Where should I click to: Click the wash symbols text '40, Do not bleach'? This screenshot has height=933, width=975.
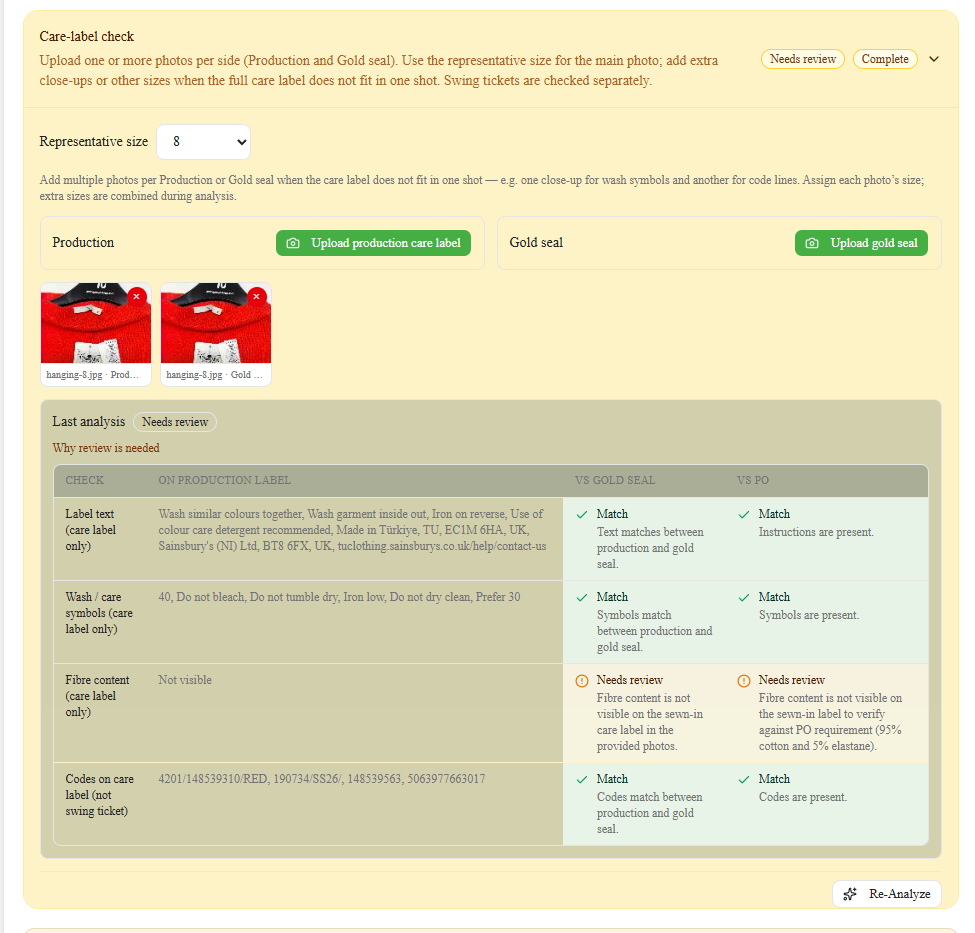coord(339,596)
